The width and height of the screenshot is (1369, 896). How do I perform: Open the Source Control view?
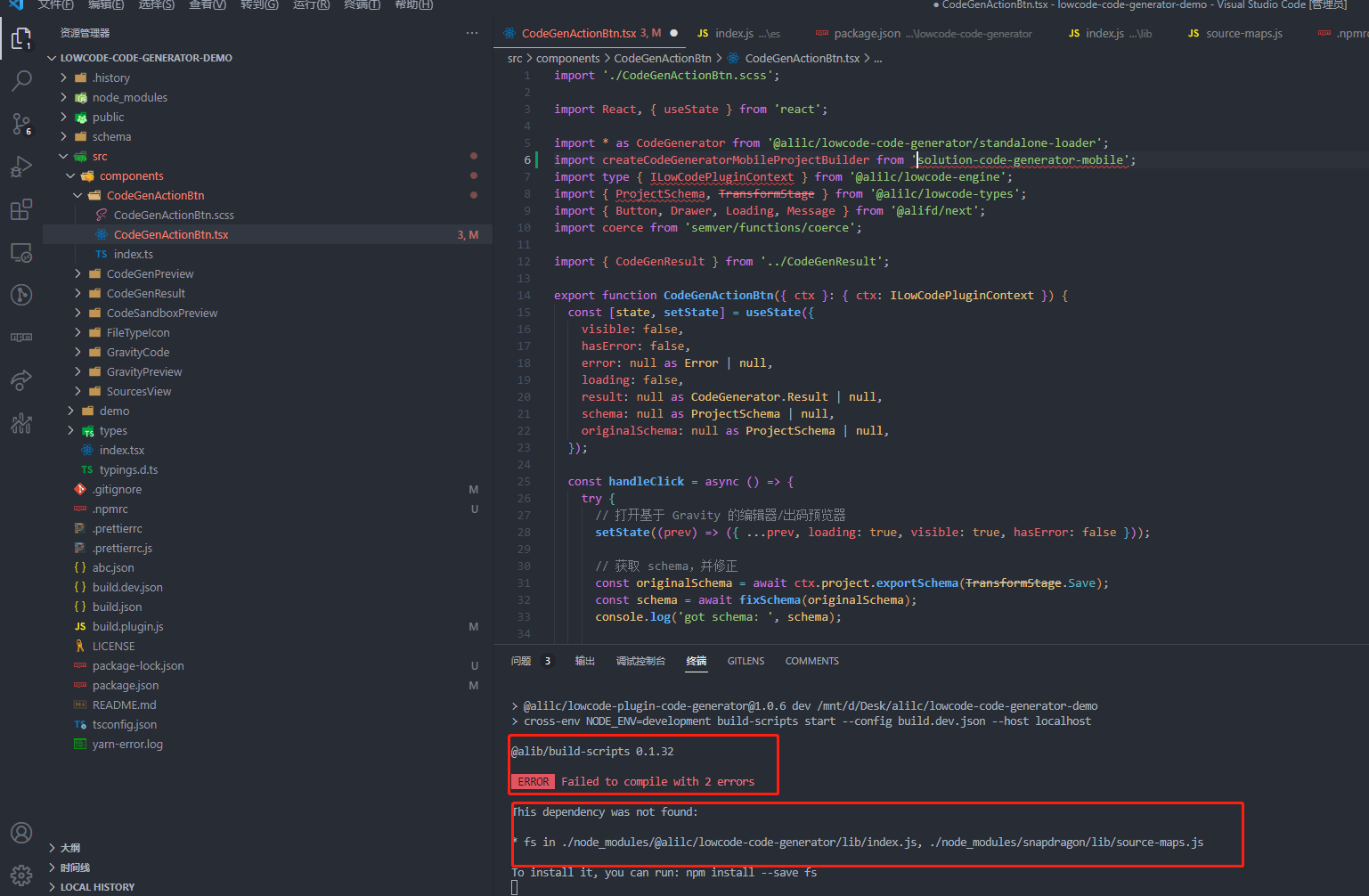pos(21,124)
